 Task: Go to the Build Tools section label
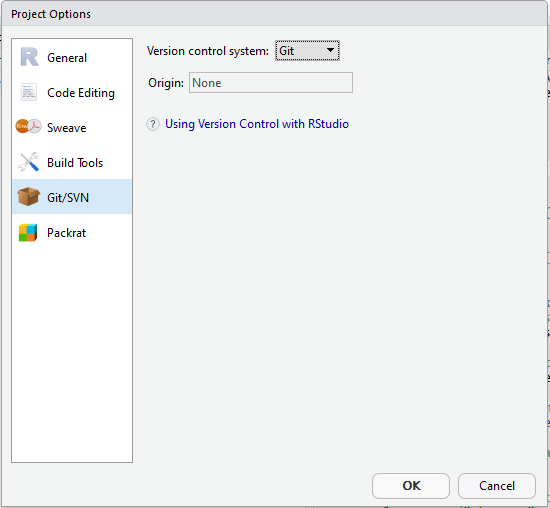coord(75,163)
